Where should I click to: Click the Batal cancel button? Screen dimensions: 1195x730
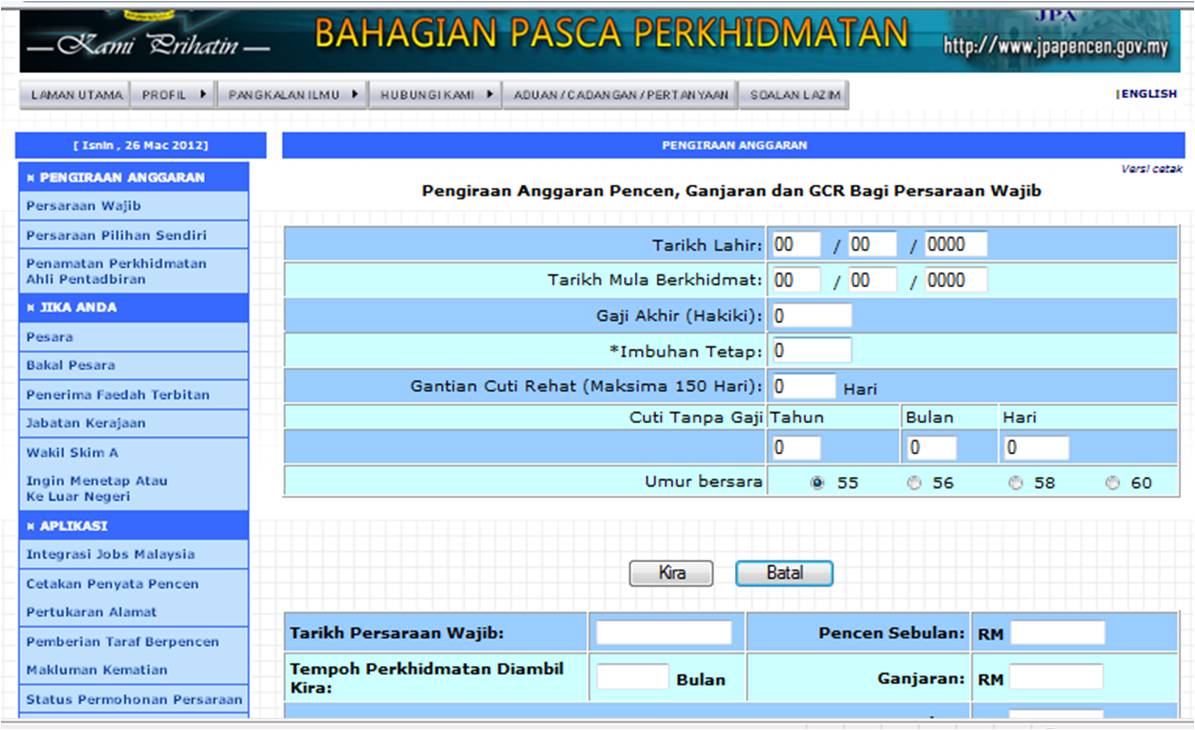pyautogui.click(x=784, y=573)
